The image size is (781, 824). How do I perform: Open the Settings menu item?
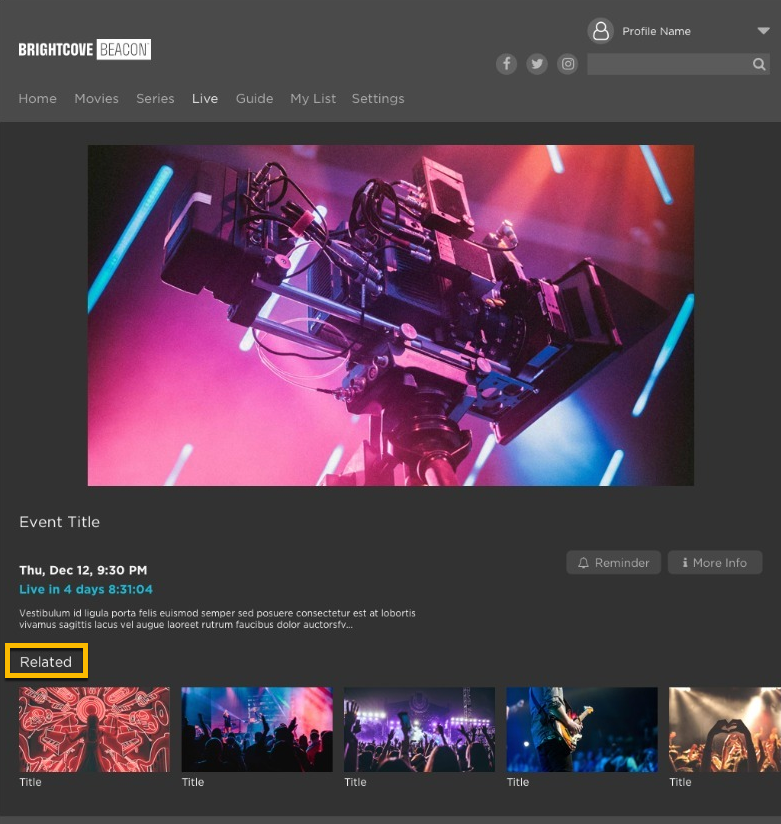pyautogui.click(x=378, y=99)
